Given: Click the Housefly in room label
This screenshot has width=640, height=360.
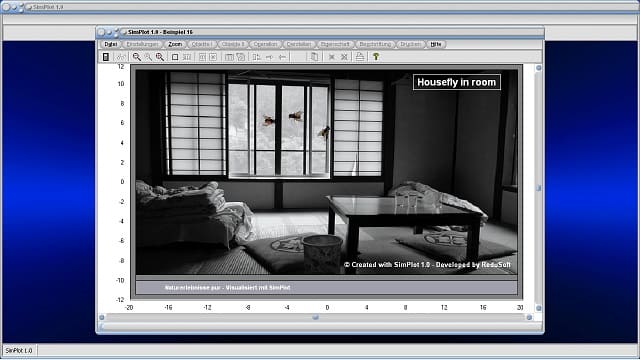Looking at the screenshot, I should [457, 82].
